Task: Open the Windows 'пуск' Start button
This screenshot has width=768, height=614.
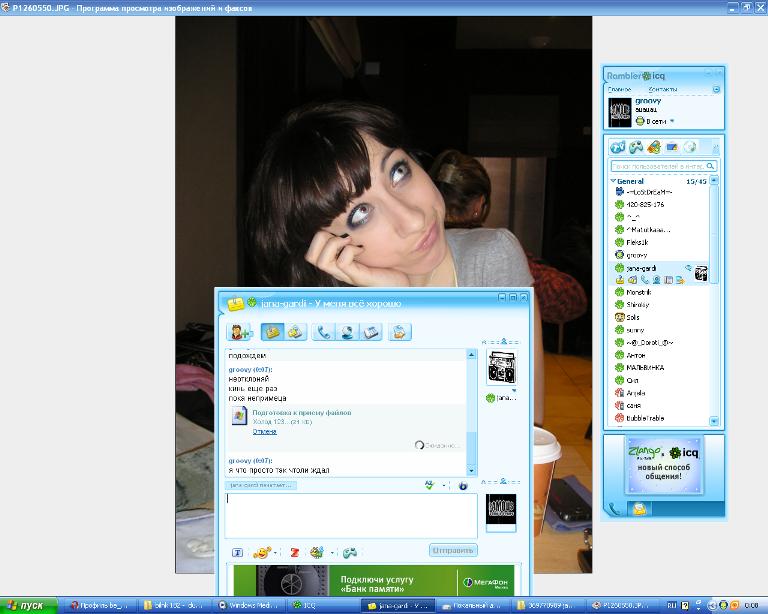Action: pos(28,606)
